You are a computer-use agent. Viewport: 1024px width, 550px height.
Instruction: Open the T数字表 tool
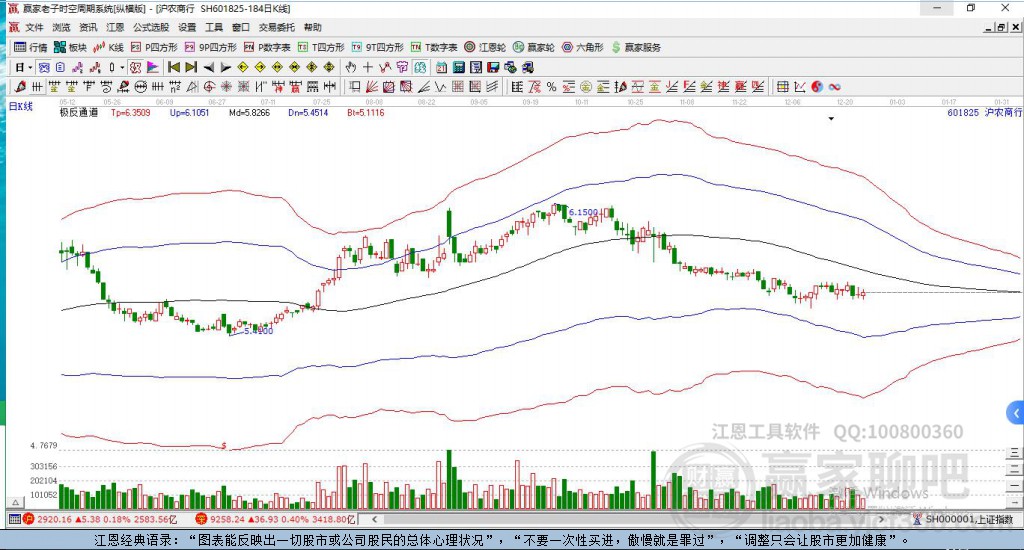[434, 47]
